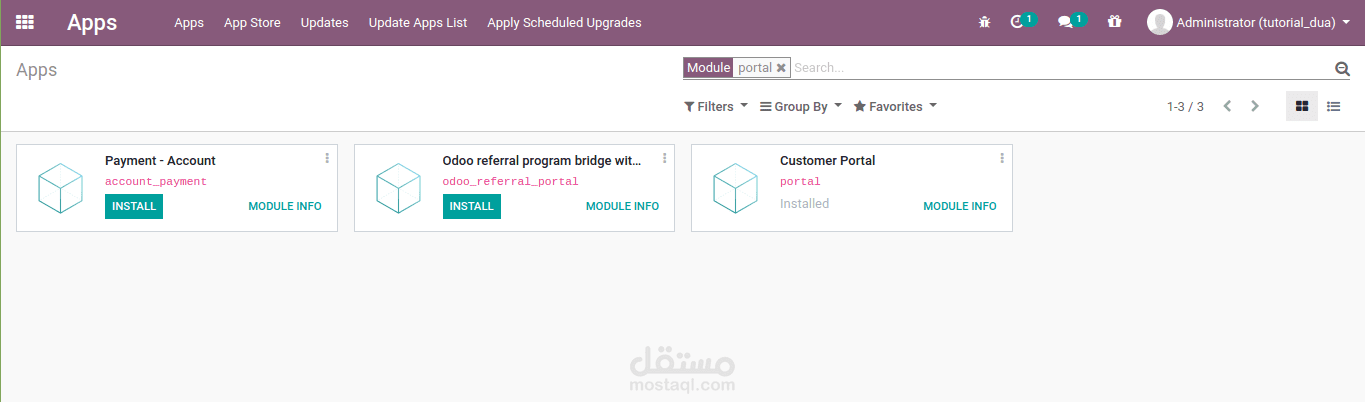Remove the portal search facet

coord(781,68)
